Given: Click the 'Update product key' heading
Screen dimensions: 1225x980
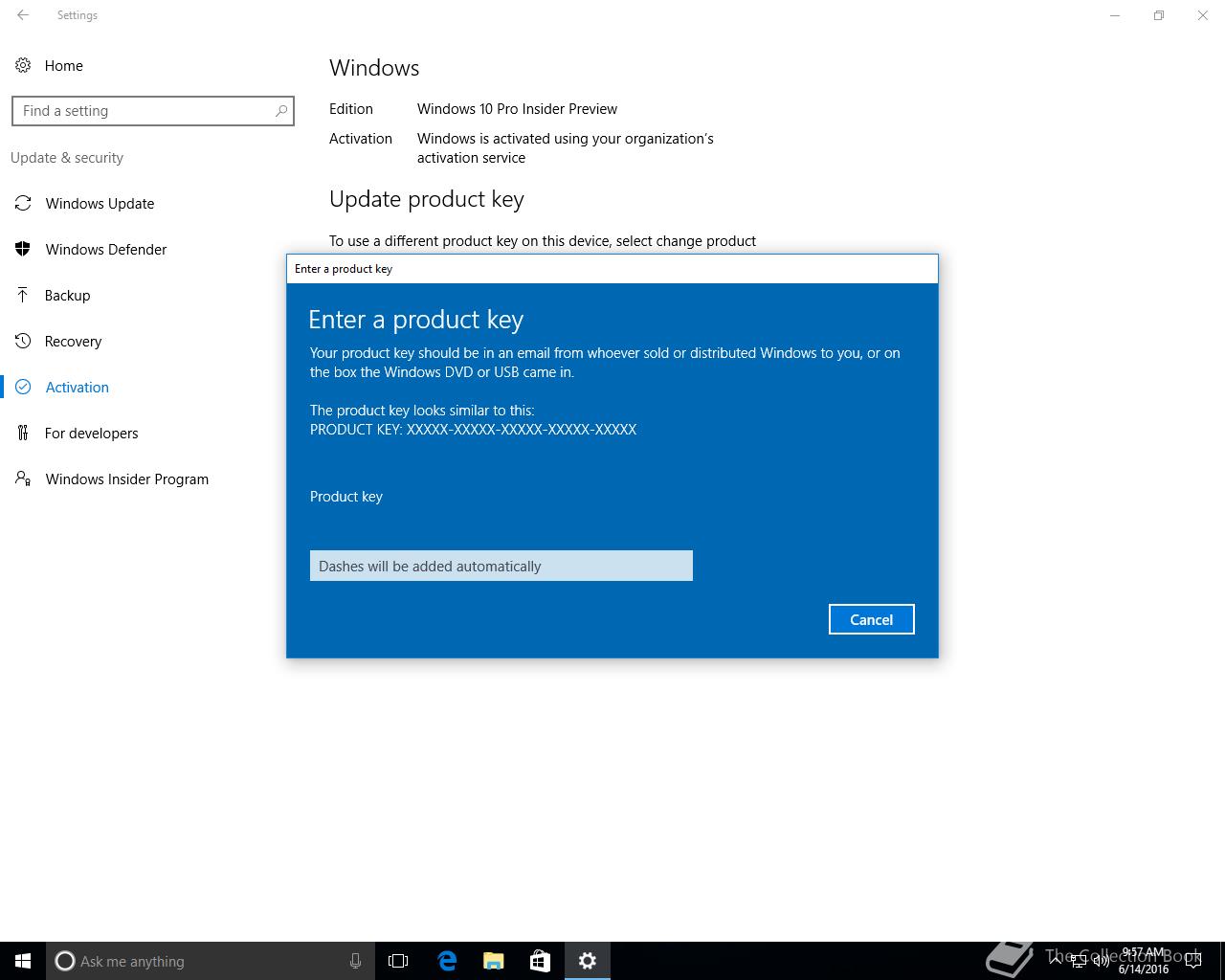Looking at the screenshot, I should point(427,199).
